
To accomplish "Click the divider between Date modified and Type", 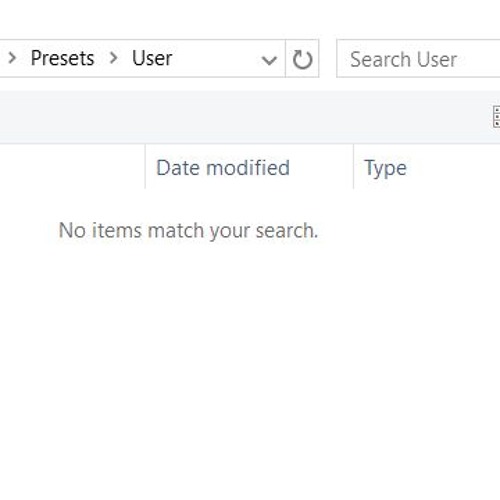I will point(353,167).
